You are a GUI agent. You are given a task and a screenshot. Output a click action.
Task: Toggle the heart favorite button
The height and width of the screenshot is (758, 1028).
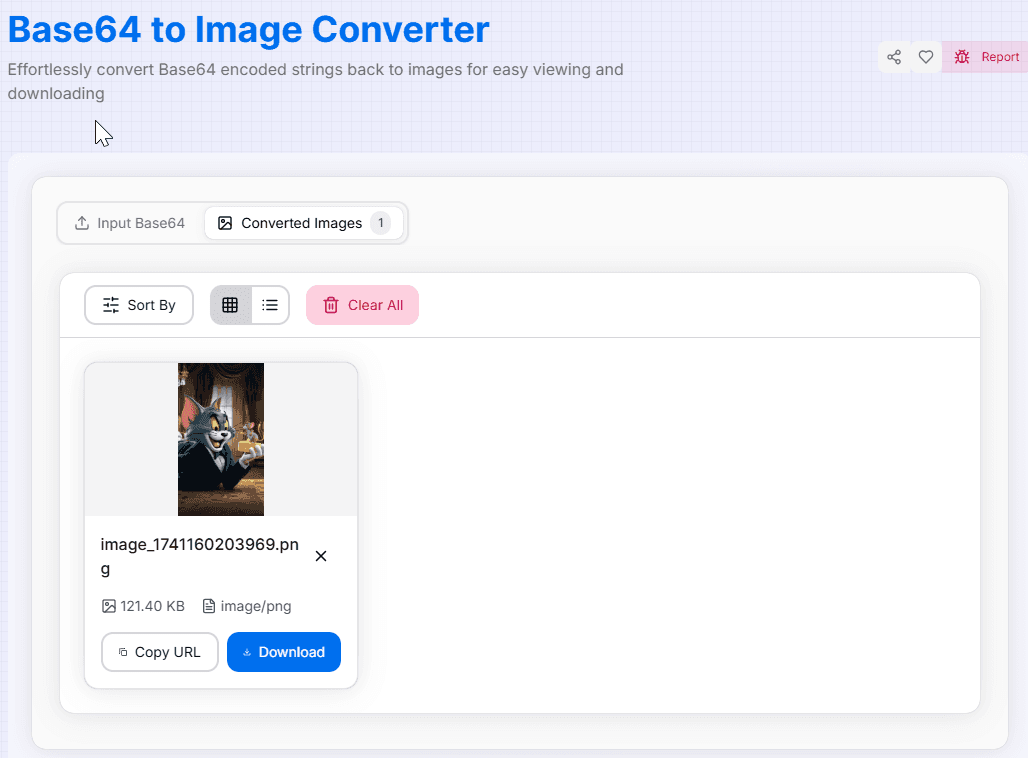click(925, 57)
